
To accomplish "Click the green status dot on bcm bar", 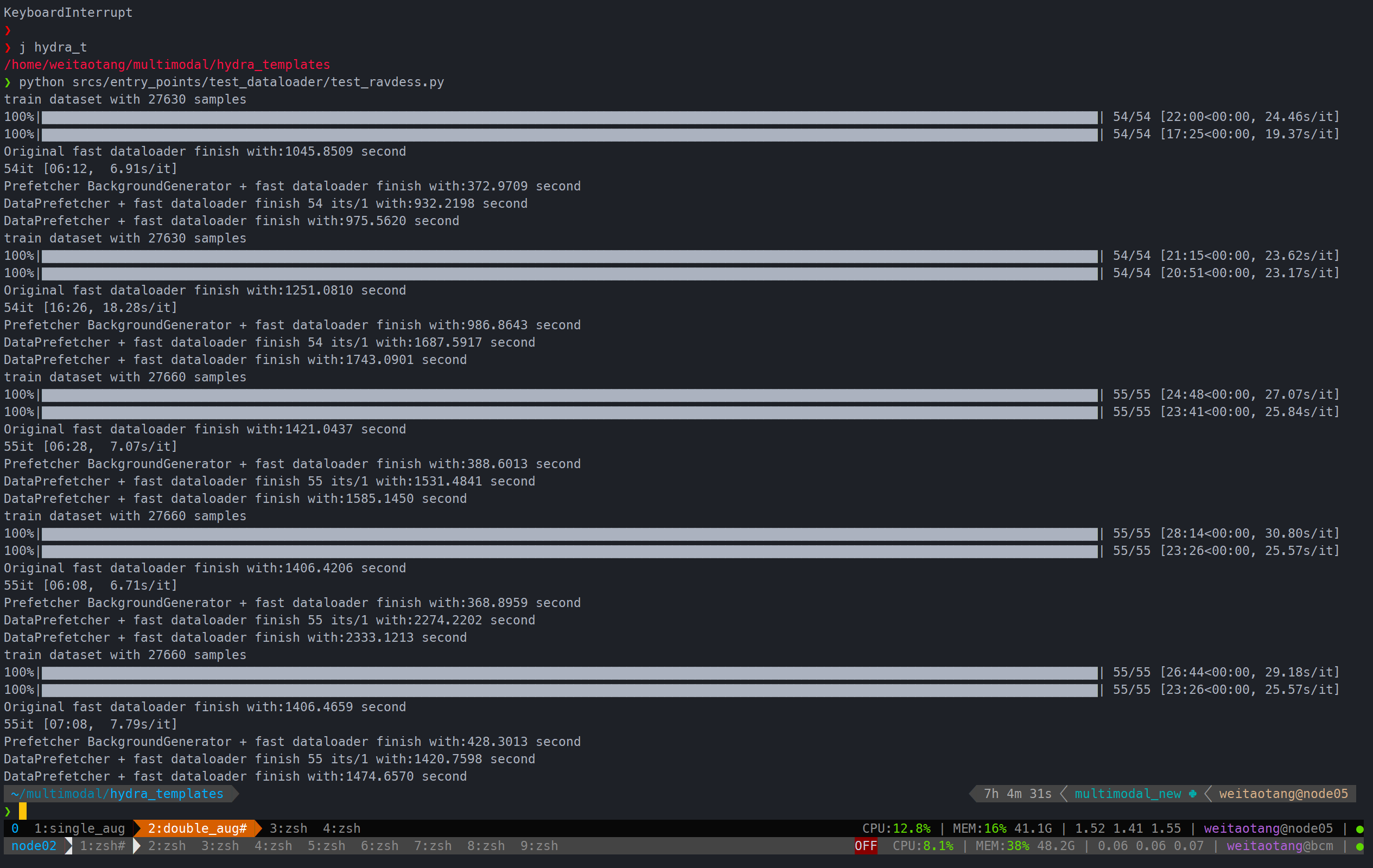I will pos(1360,847).
